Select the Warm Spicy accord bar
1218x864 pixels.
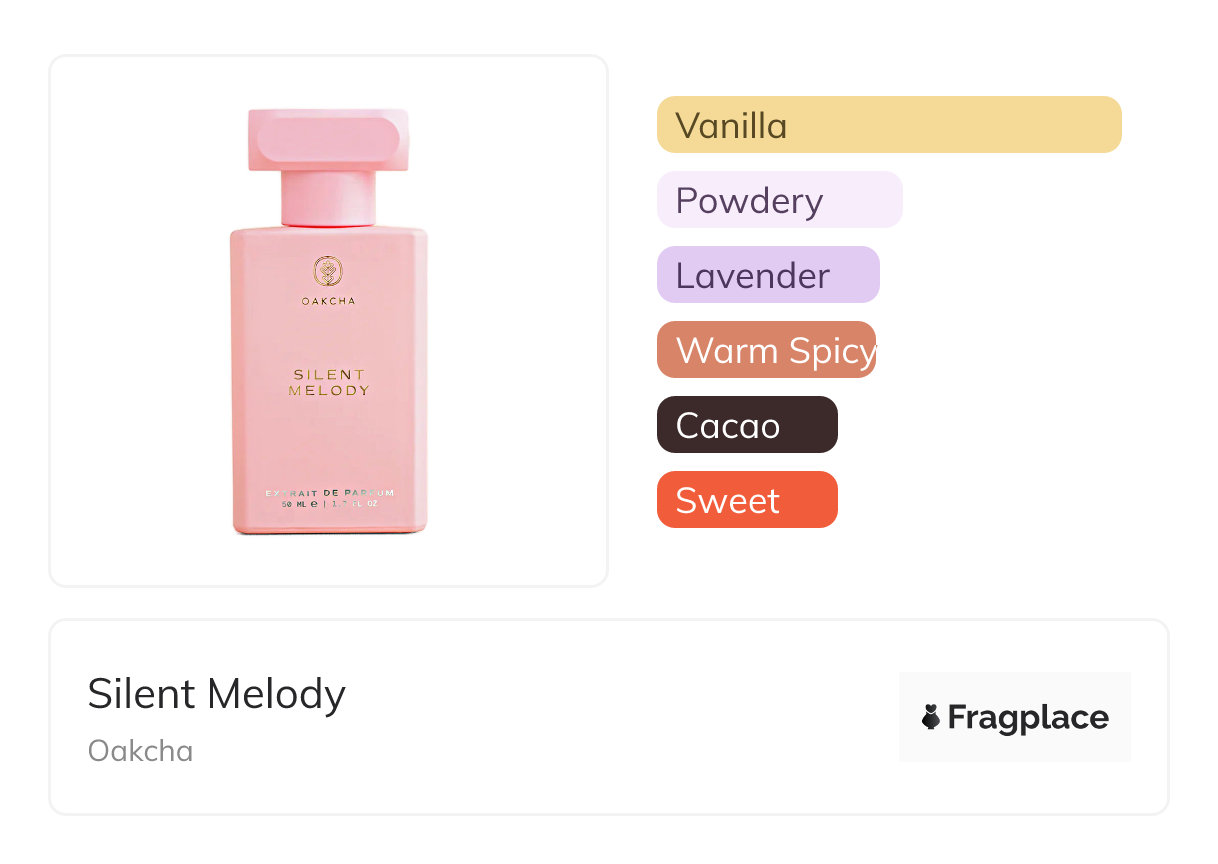pyautogui.click(x=766, y=350)
